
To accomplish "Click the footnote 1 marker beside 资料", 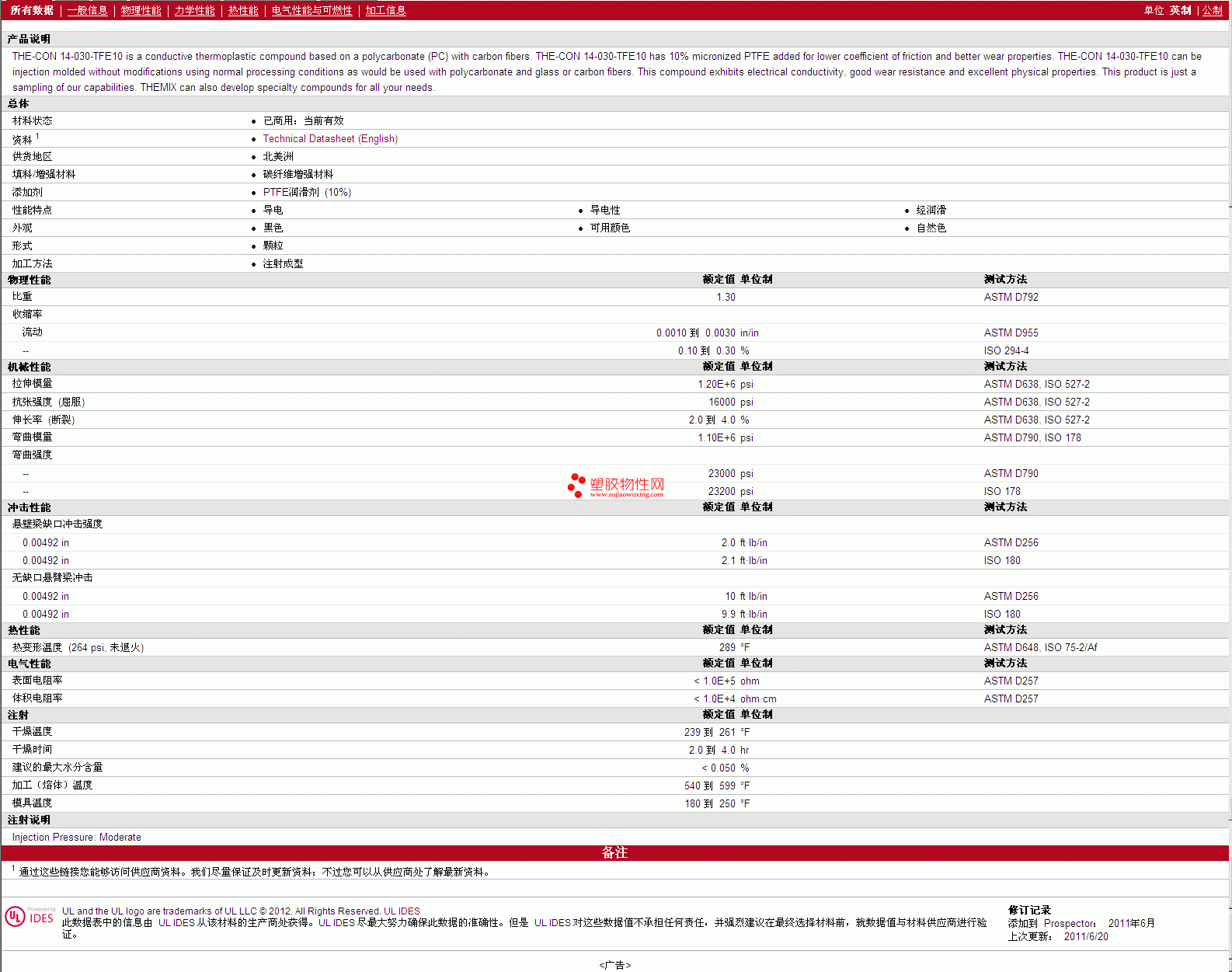I will click(37, 137).
